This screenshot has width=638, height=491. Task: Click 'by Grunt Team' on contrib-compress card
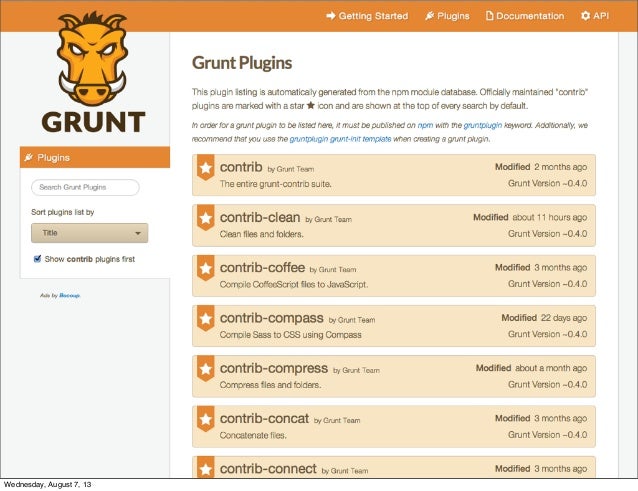click(356, 371)
